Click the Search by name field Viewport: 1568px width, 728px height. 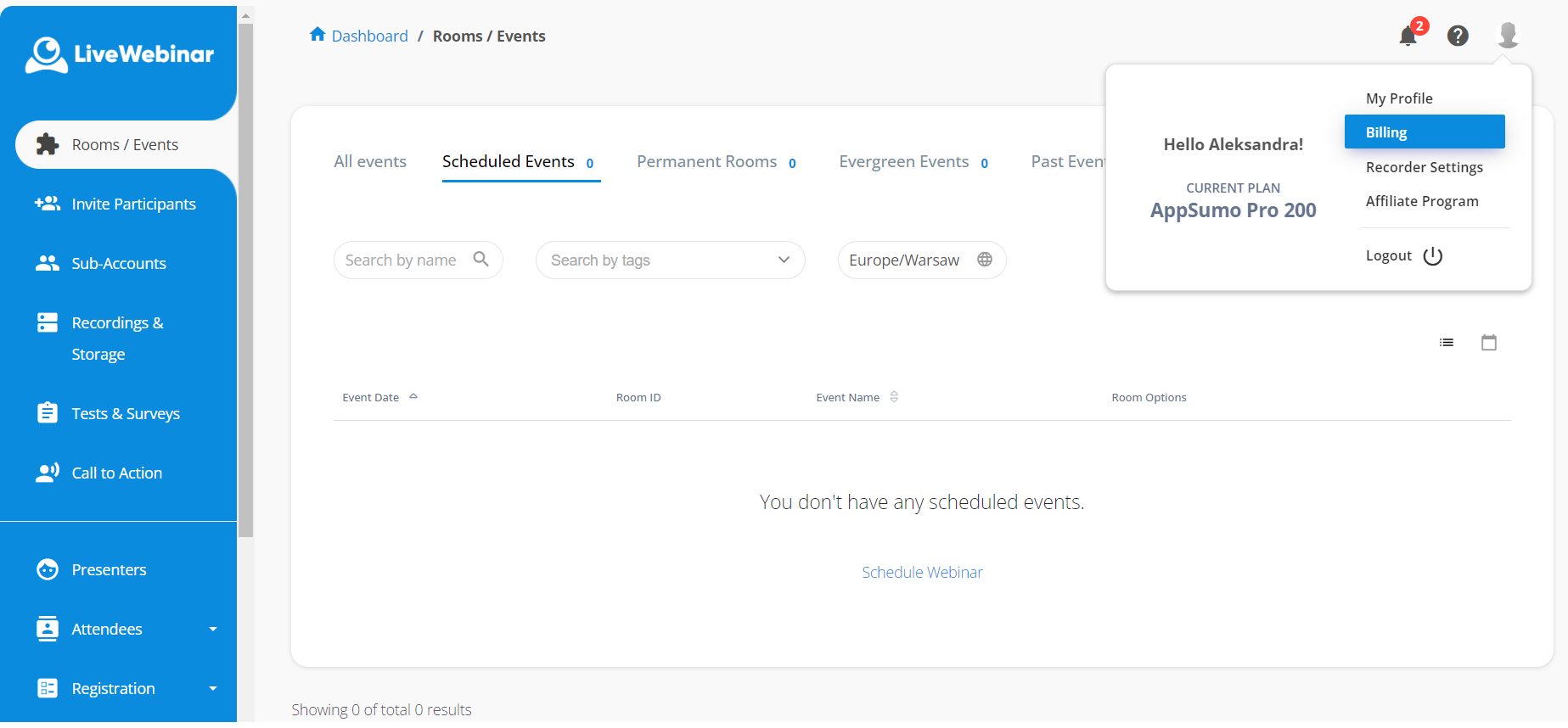(x=402, y=260)
